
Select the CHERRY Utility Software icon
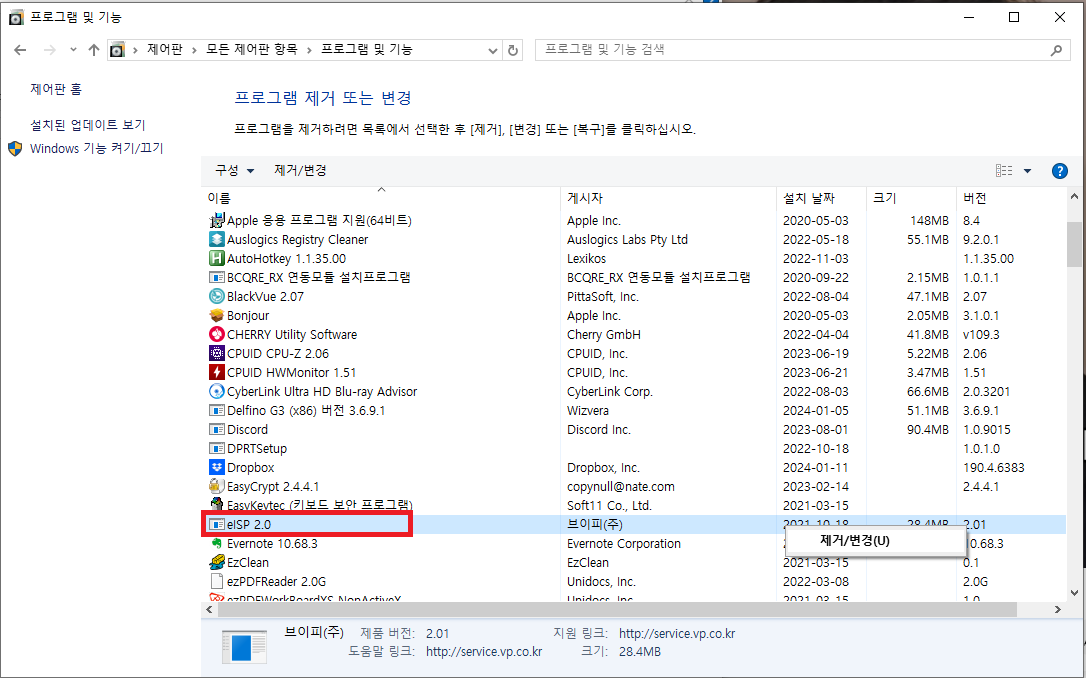tap(217, 334)
